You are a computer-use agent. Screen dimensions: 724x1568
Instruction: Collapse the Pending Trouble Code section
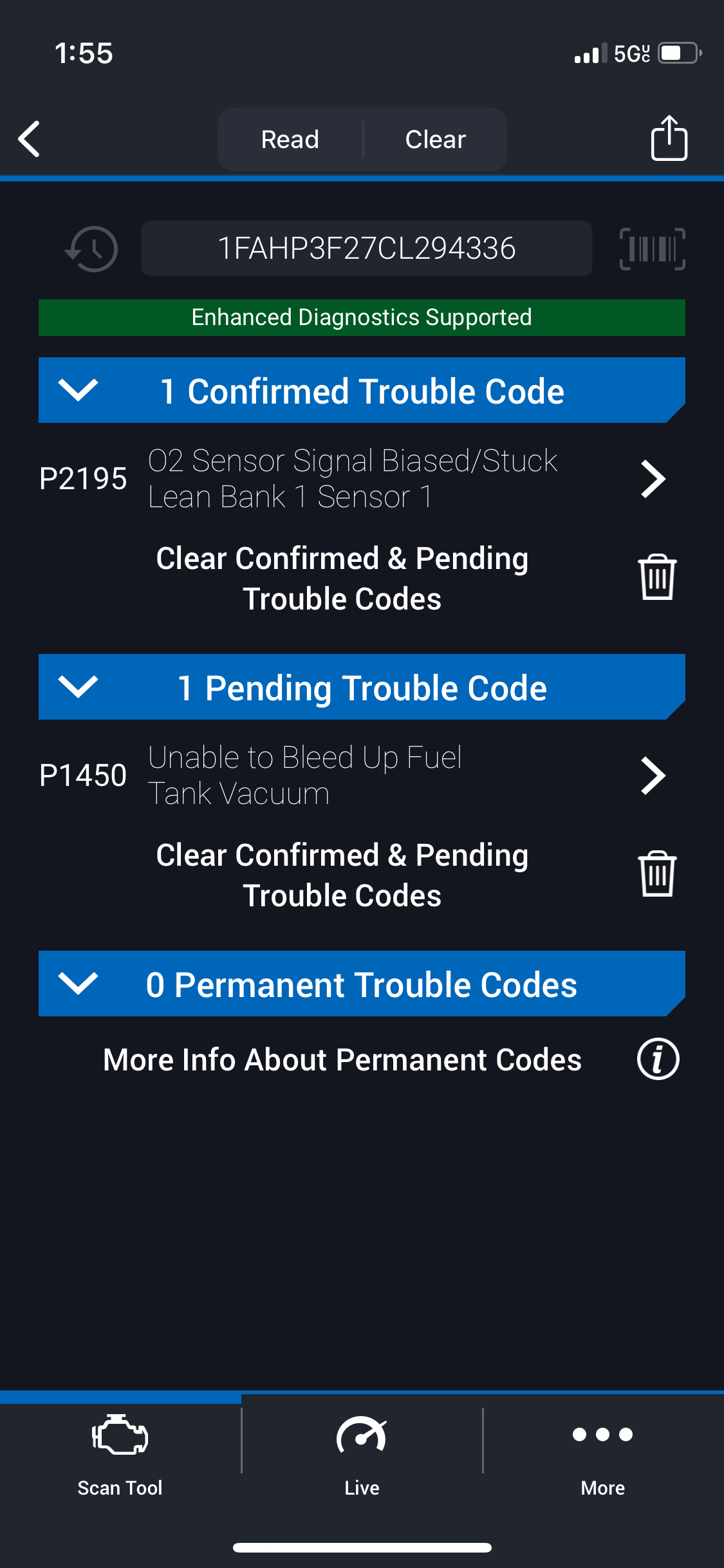pyautogui.click(x=79, y=687)
